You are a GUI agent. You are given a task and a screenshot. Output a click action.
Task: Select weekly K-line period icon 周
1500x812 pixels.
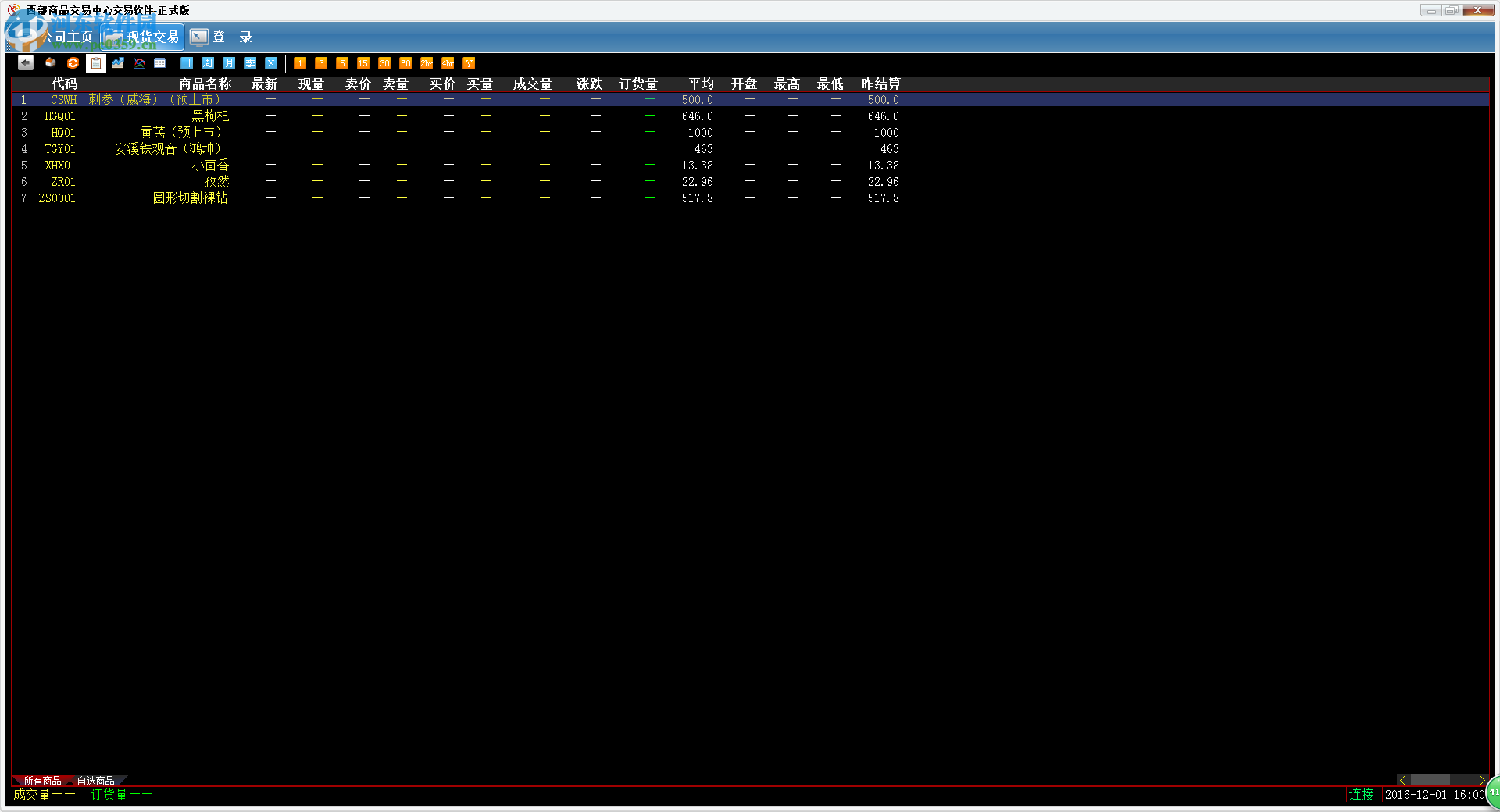coord(208,63)
